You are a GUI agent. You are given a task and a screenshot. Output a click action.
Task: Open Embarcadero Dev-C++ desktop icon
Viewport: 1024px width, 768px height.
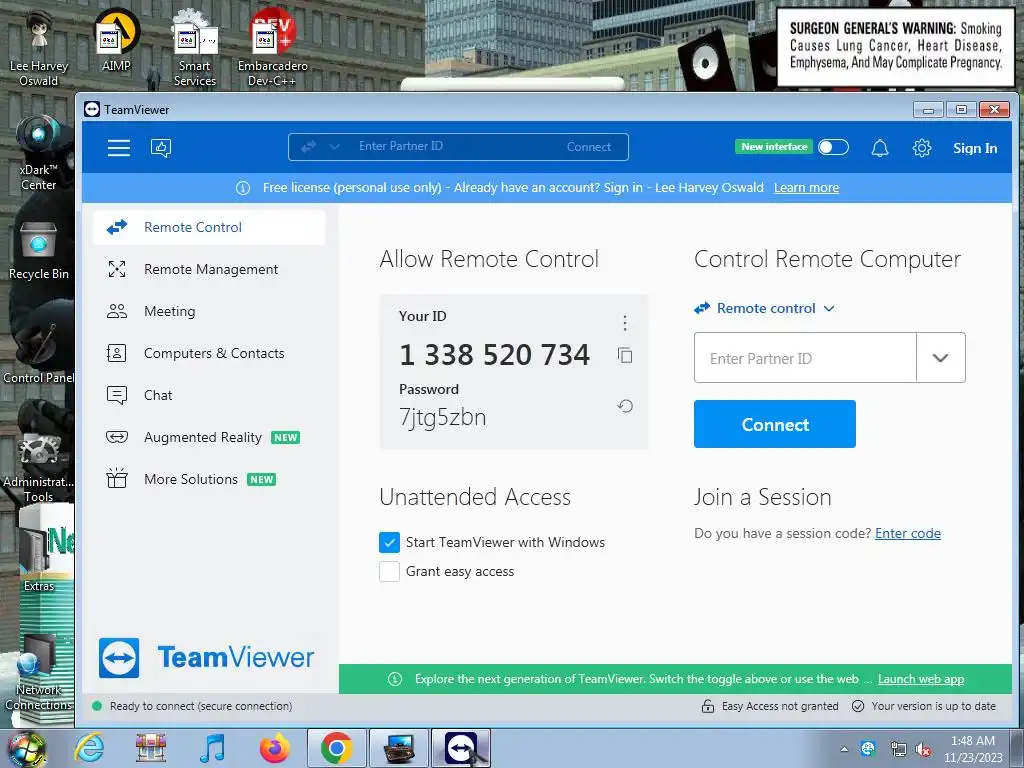click(272, 47)
